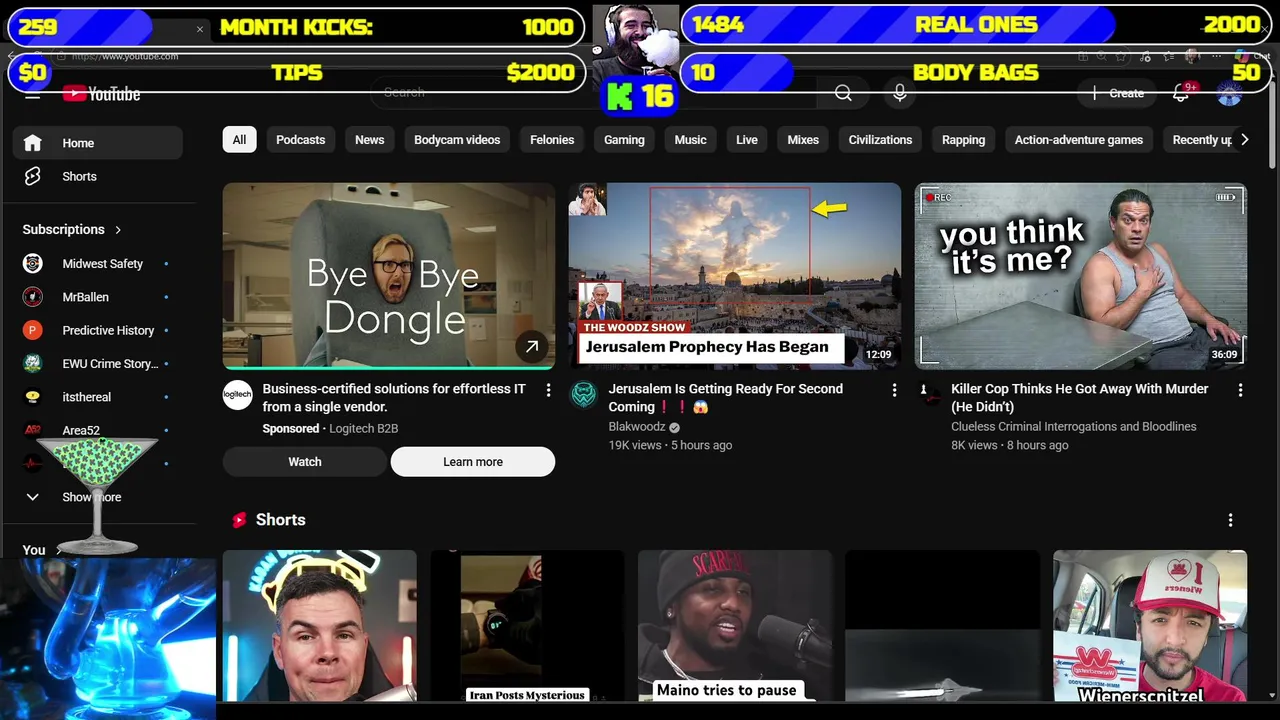Open the neon-headset man short
The image size is (1280, 720).
point(320,626)
